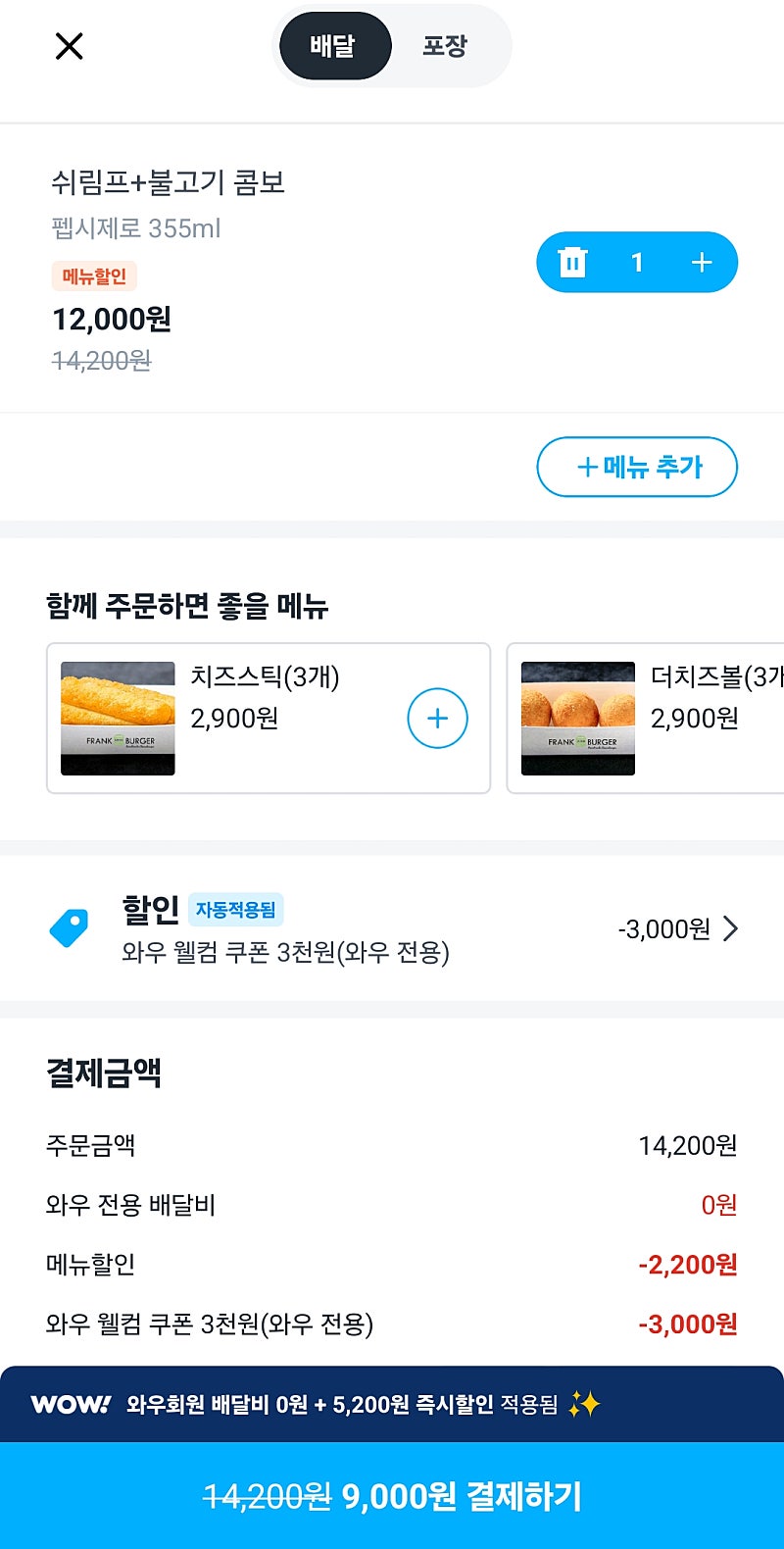Tap the quantity number 1

coord(637,263)
